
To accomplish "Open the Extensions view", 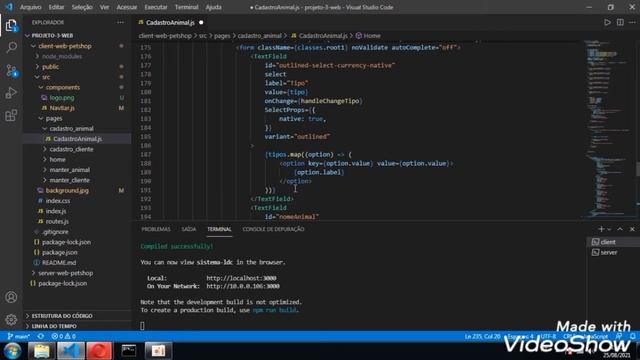I will coord(11,116).
